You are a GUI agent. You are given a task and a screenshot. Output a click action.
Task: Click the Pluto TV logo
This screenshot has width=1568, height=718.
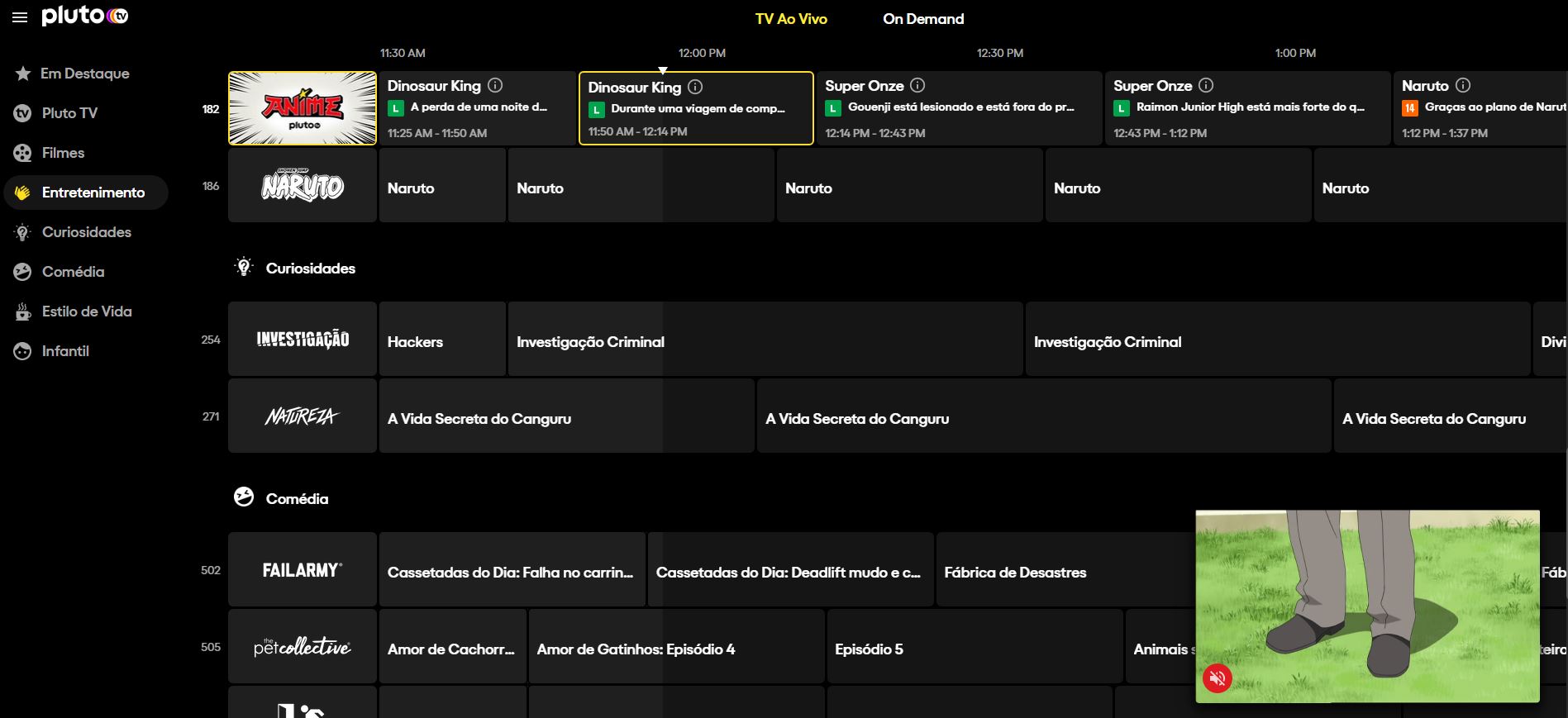pyautogui.click(x=85, y=17)
